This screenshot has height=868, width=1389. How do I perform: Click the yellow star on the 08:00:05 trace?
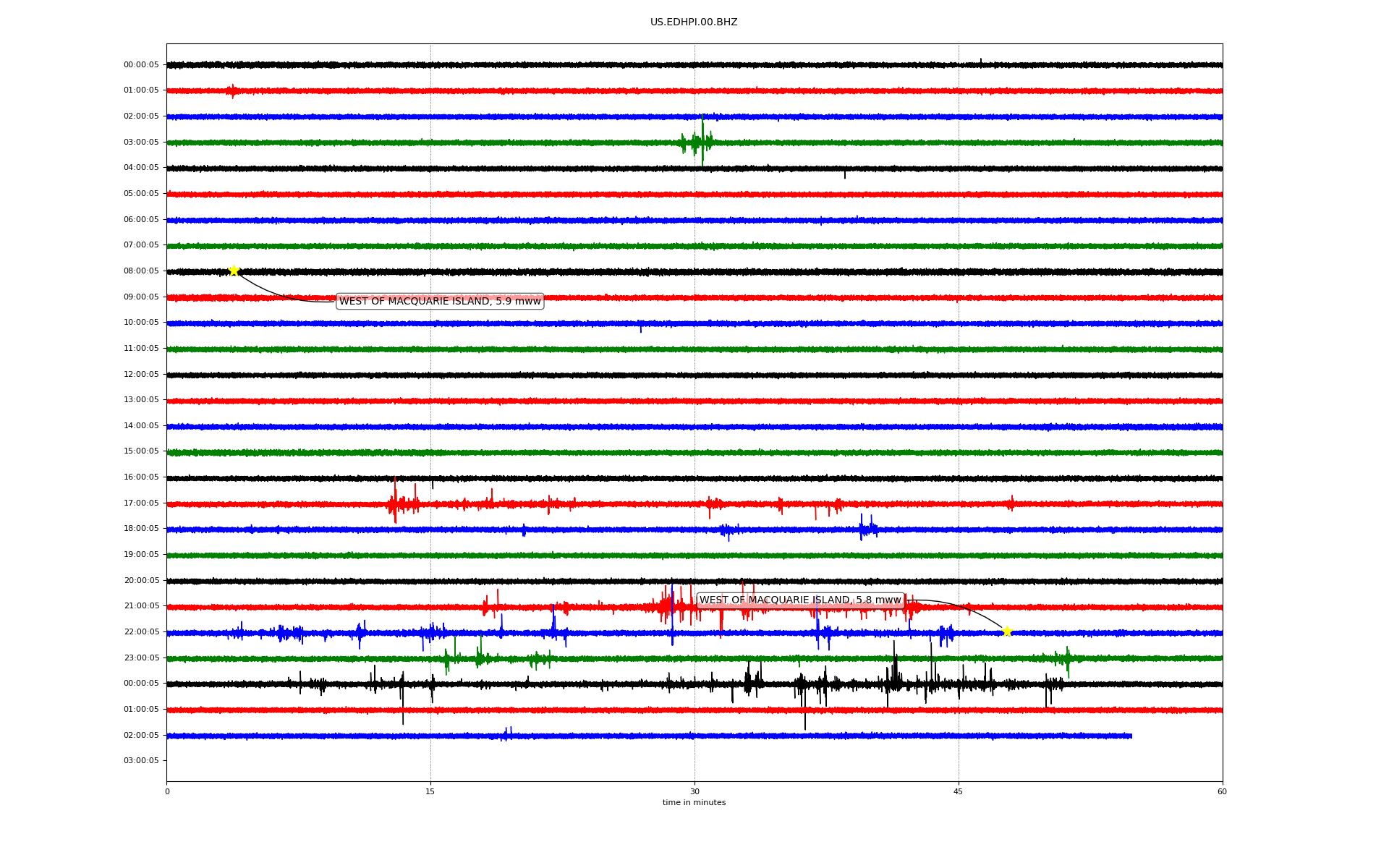[234, 271]
